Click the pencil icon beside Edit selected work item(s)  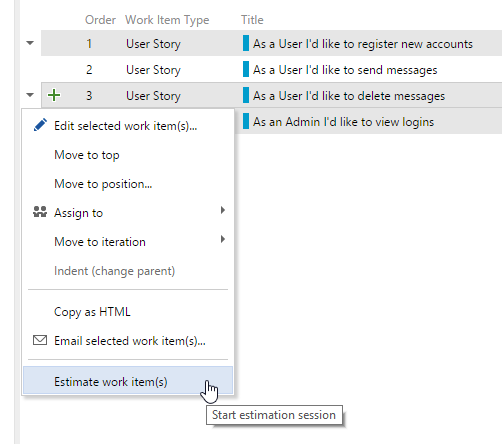[40, 125]
